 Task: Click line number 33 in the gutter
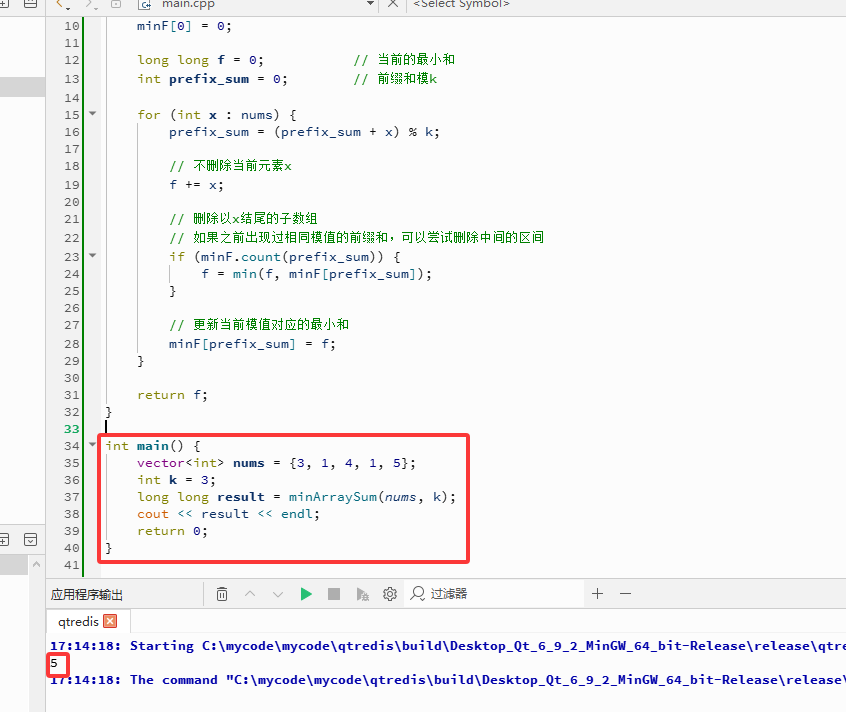click(x=71, y=429)
